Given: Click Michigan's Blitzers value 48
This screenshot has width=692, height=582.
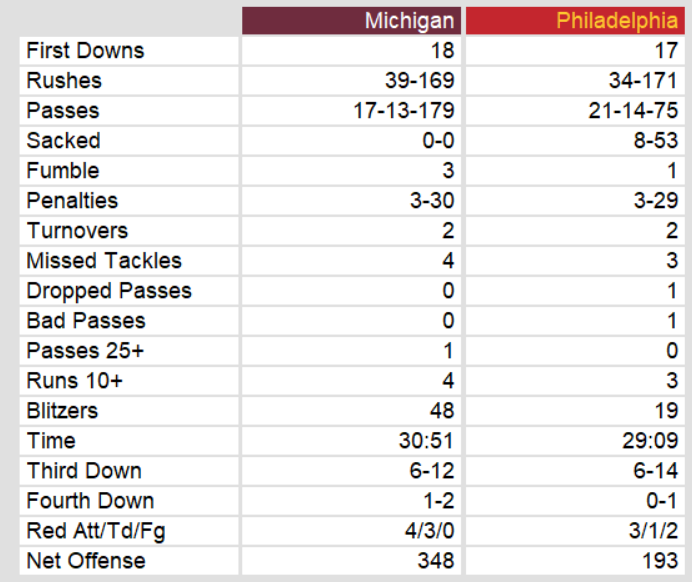Looking at the screenshot, I should pyautogui.click(x=442, y=411).
